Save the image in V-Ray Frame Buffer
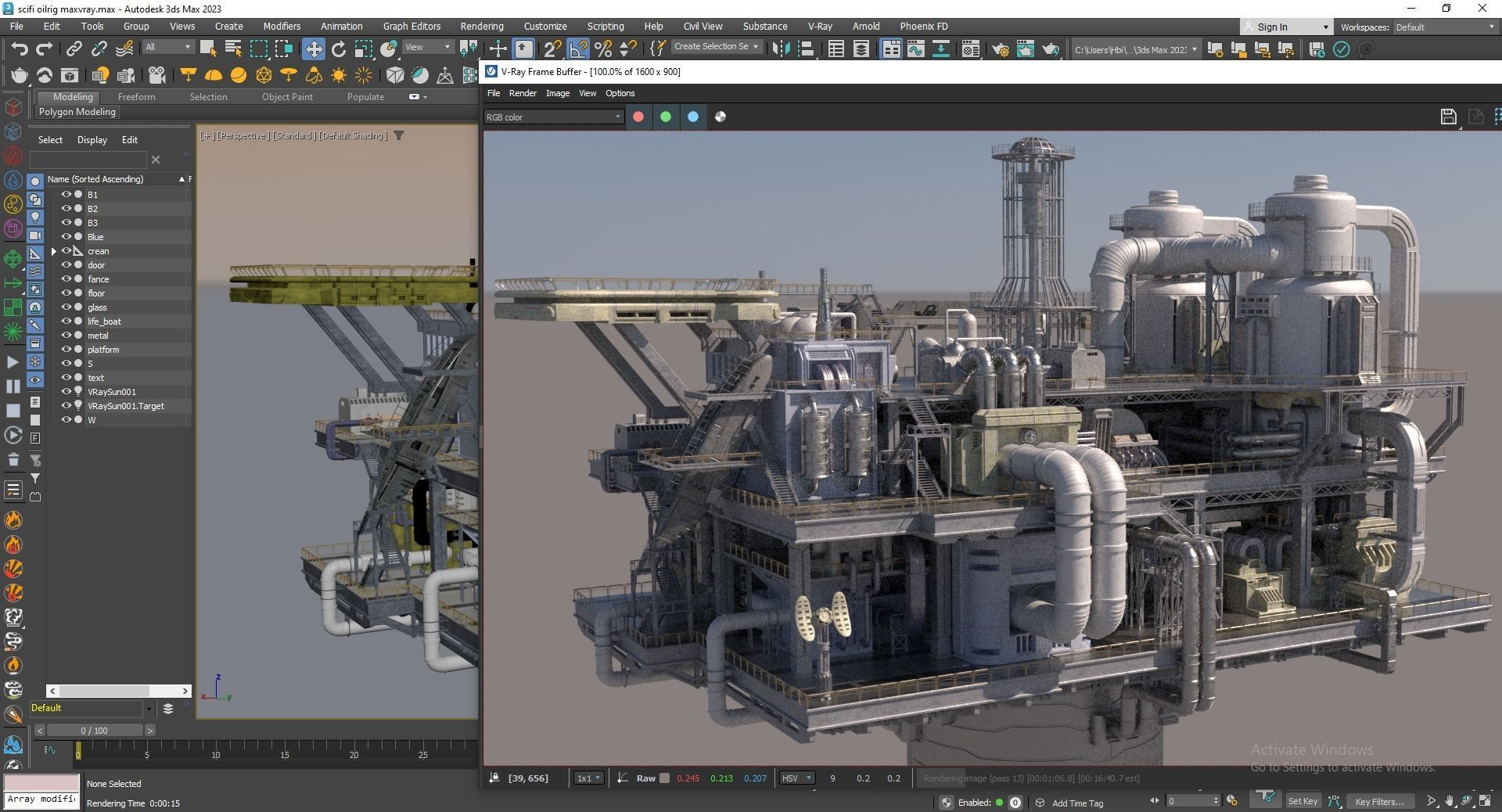This screenshot has width=1502, height=812. point(1448,117)
